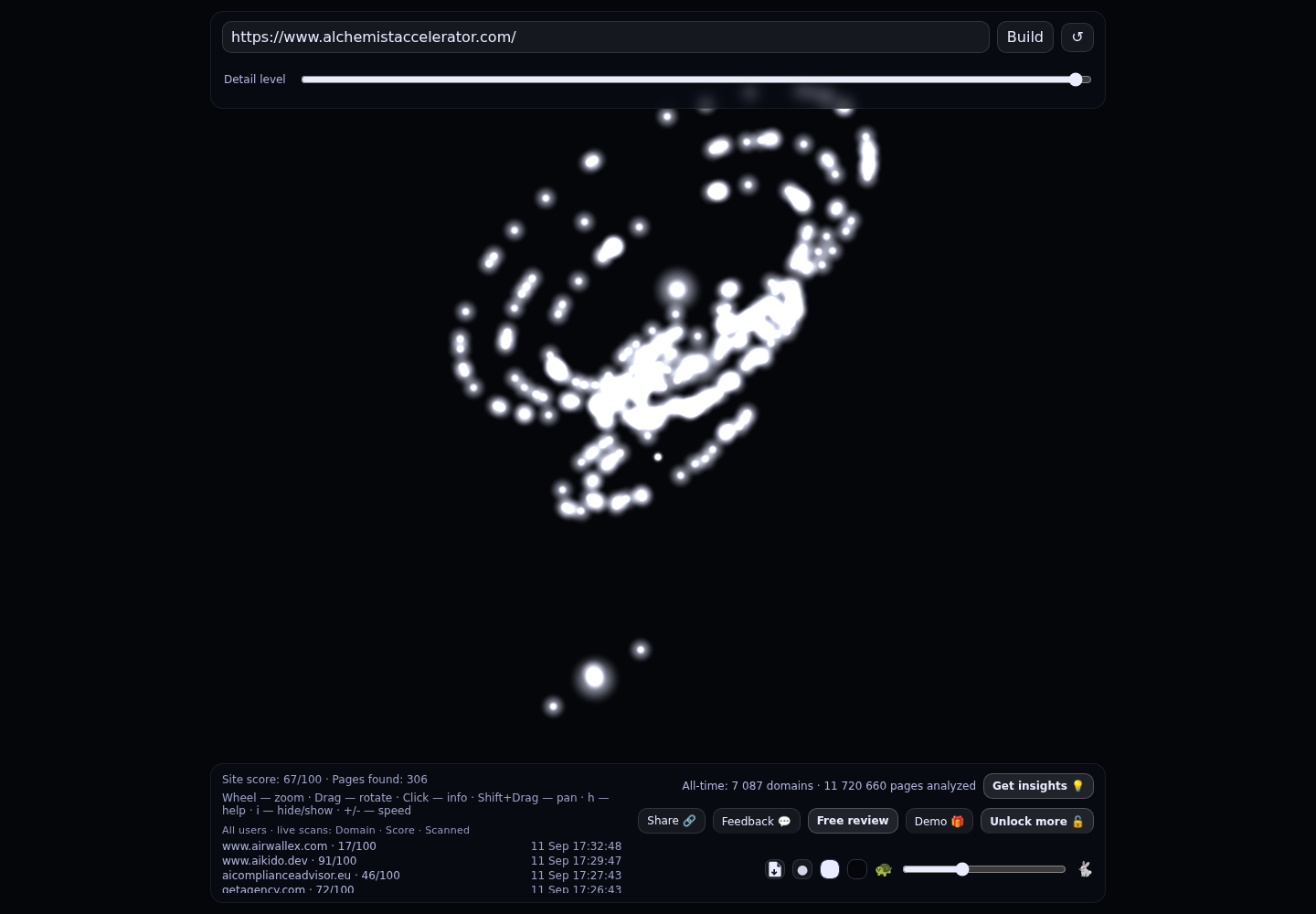
Task: Click the www.aikido.dev scan entry
Action: click(290, 861)
